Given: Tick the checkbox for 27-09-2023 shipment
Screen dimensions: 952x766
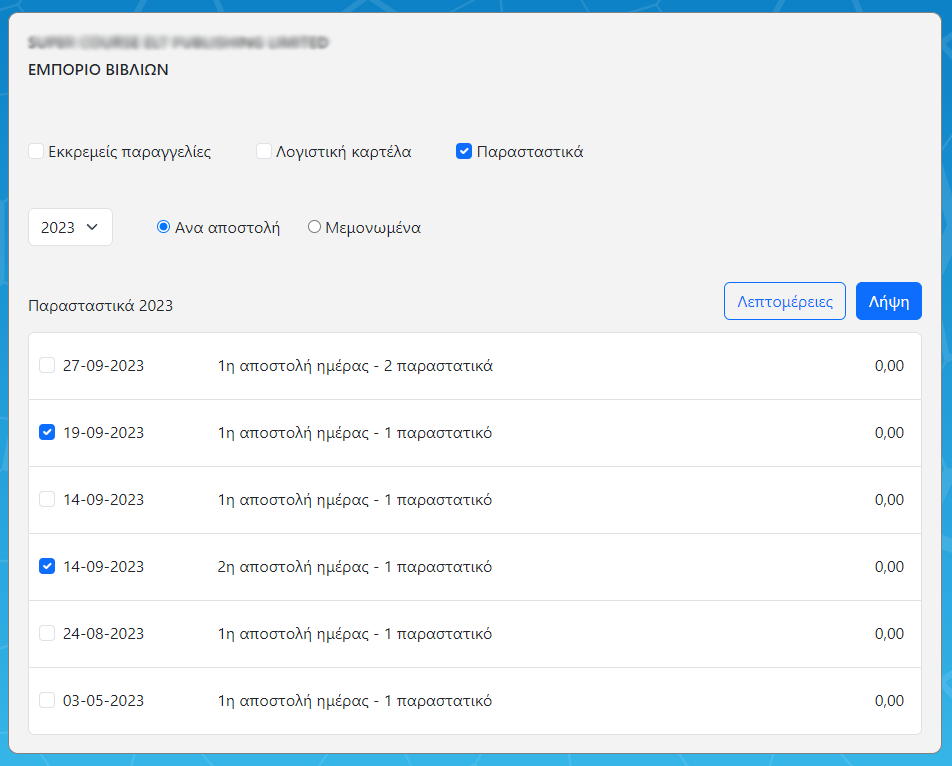Looking at the screenshot, I should coord(47,366).
